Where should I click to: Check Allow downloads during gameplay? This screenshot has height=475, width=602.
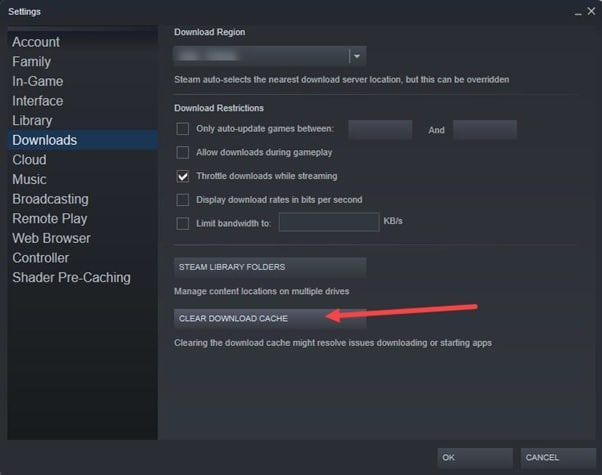(x=182, y=152)
